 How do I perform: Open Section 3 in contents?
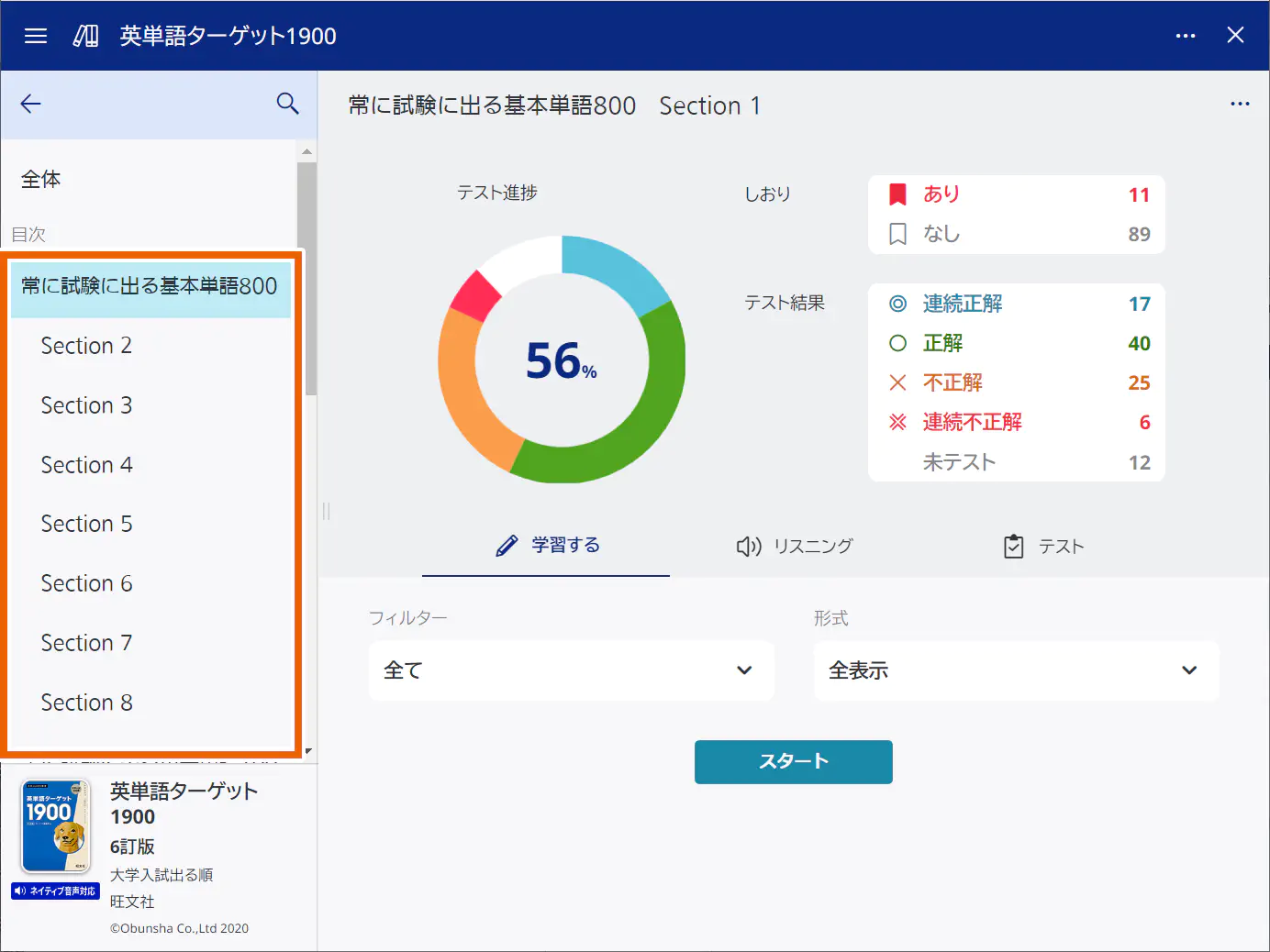click(150, 405)
